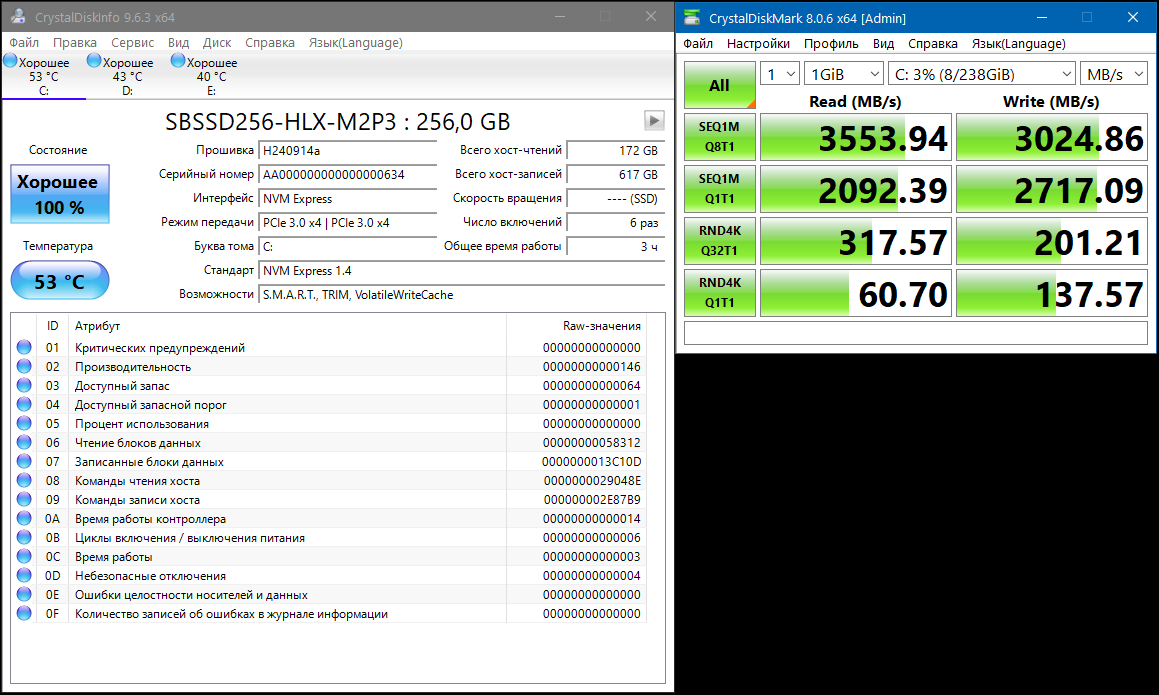Click total host reads value 172 GB
The image size is (1159, 695).
point(615,151)
